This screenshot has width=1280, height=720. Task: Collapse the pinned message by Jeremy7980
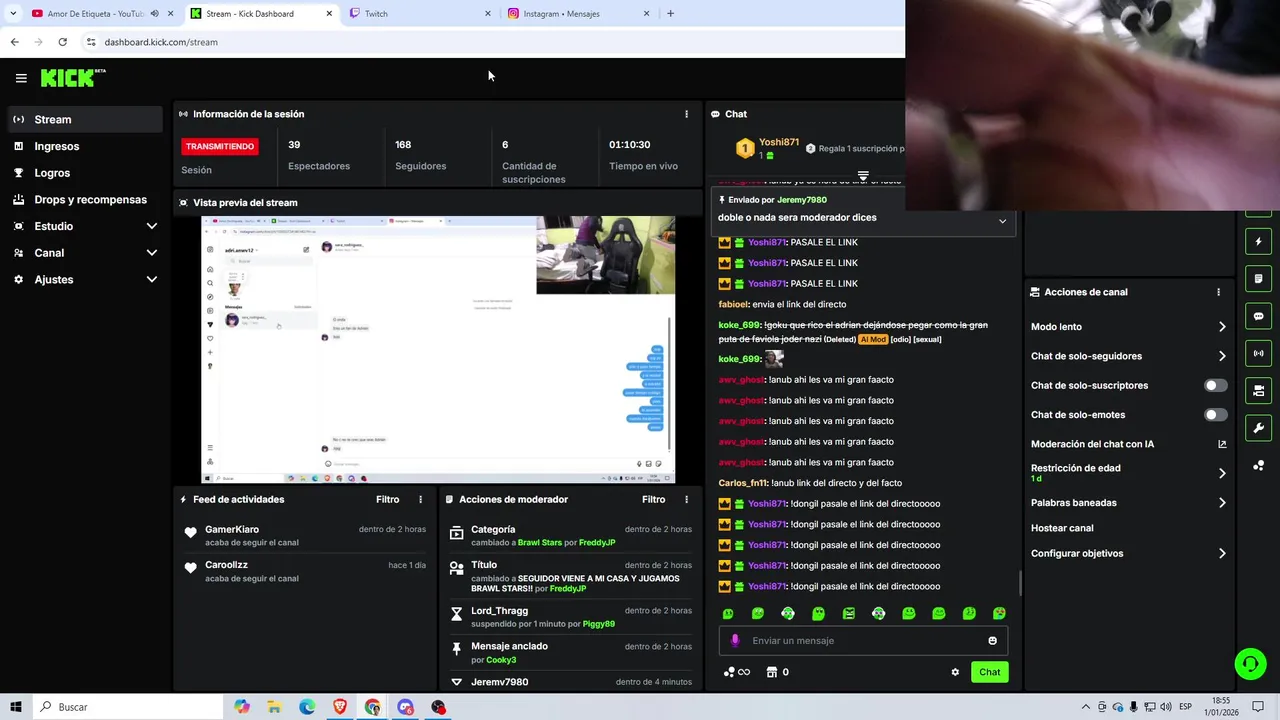click(x=1002, y=221)
